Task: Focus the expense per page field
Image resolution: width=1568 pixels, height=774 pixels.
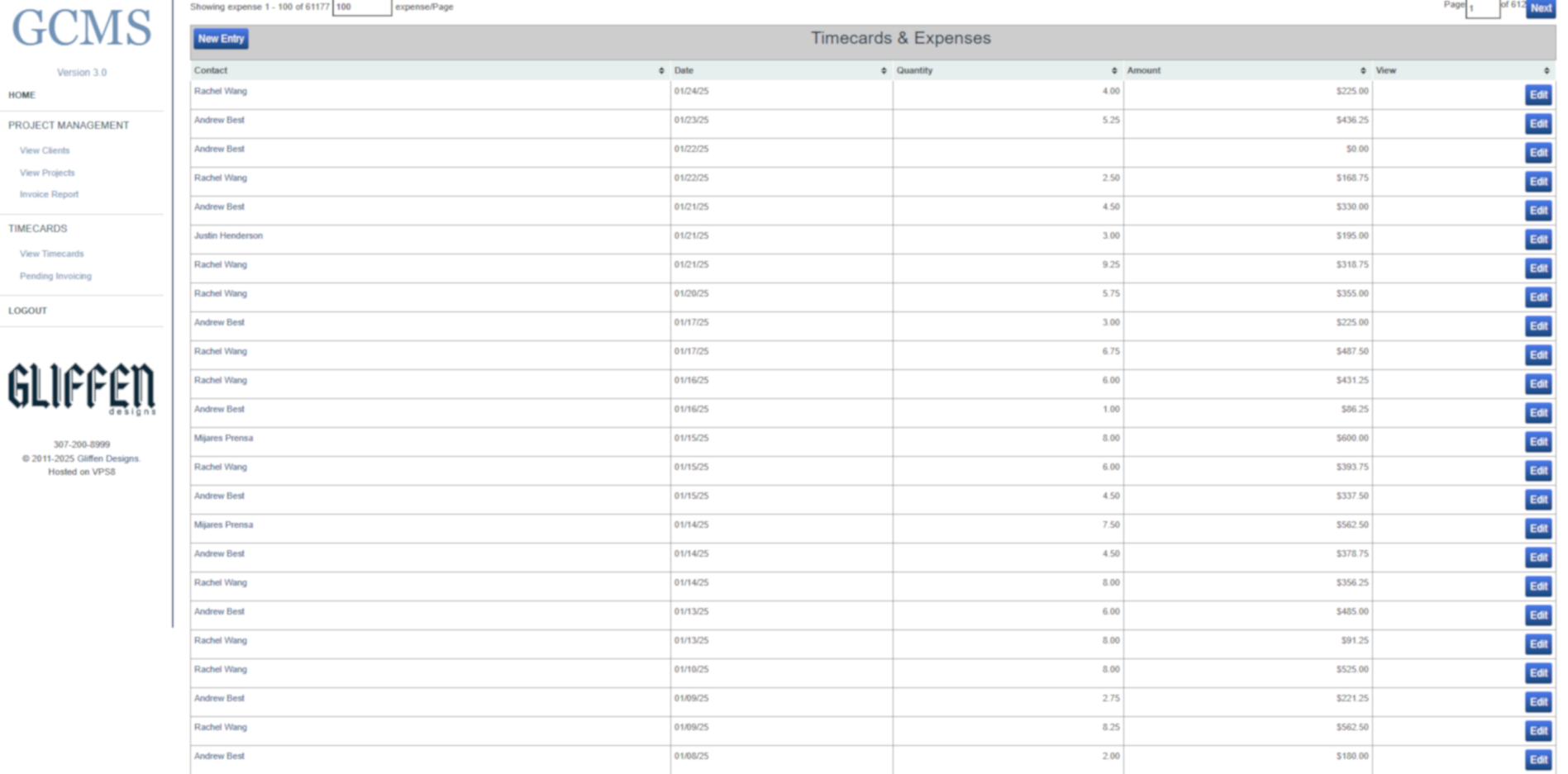Action: 361,7
